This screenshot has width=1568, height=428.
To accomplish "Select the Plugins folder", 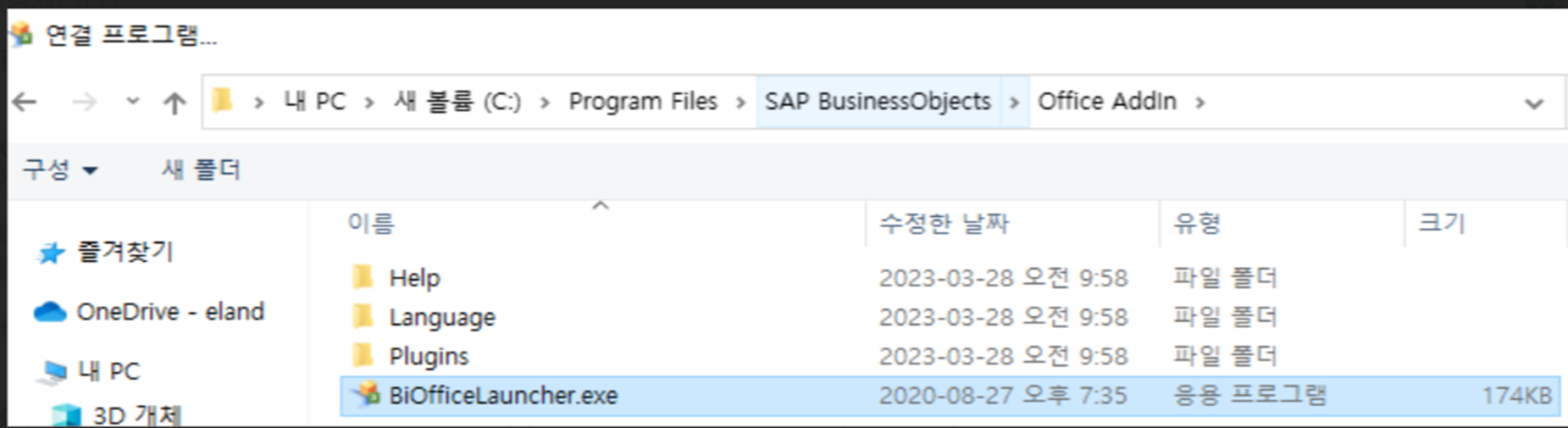I will click(x=429, y=356).
